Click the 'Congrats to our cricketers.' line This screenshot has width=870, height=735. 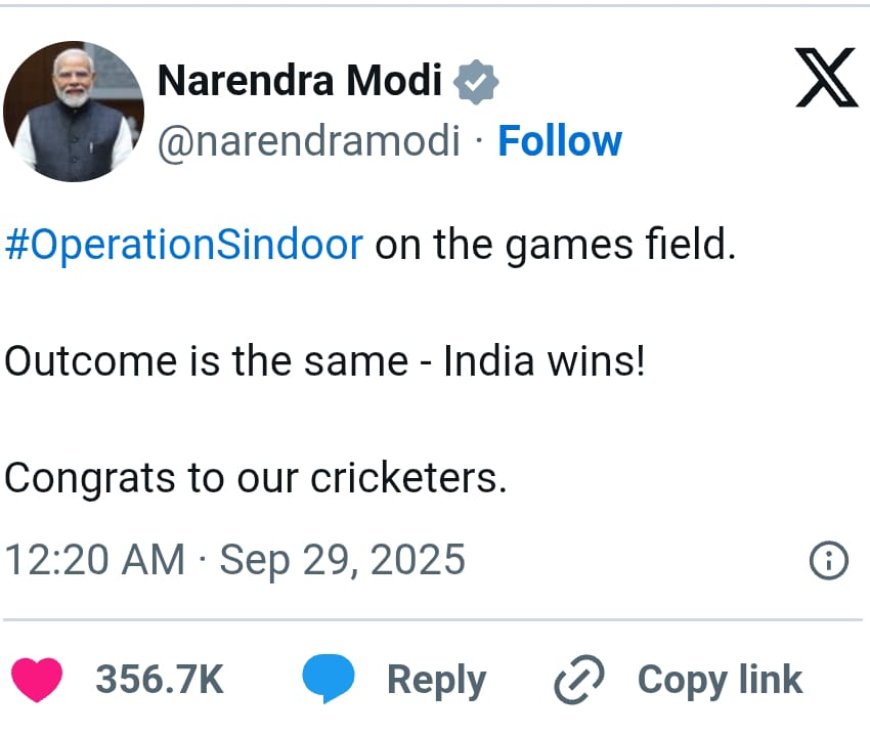(255, 478)
